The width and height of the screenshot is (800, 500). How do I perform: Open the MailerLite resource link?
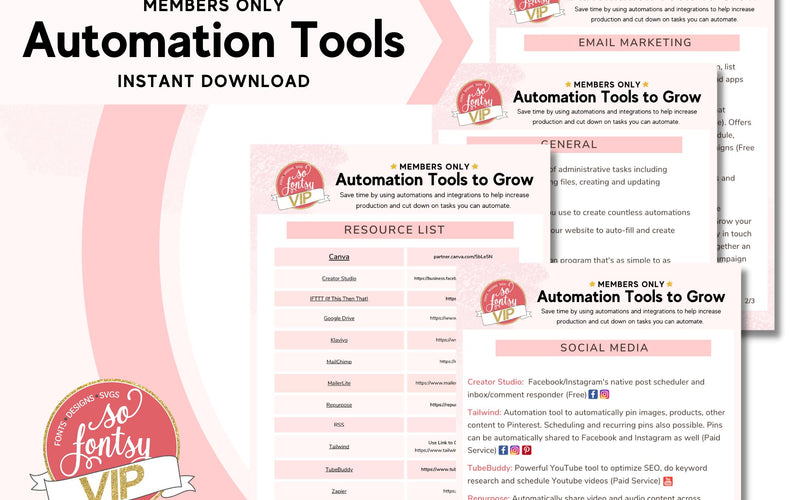pos(339,383)
